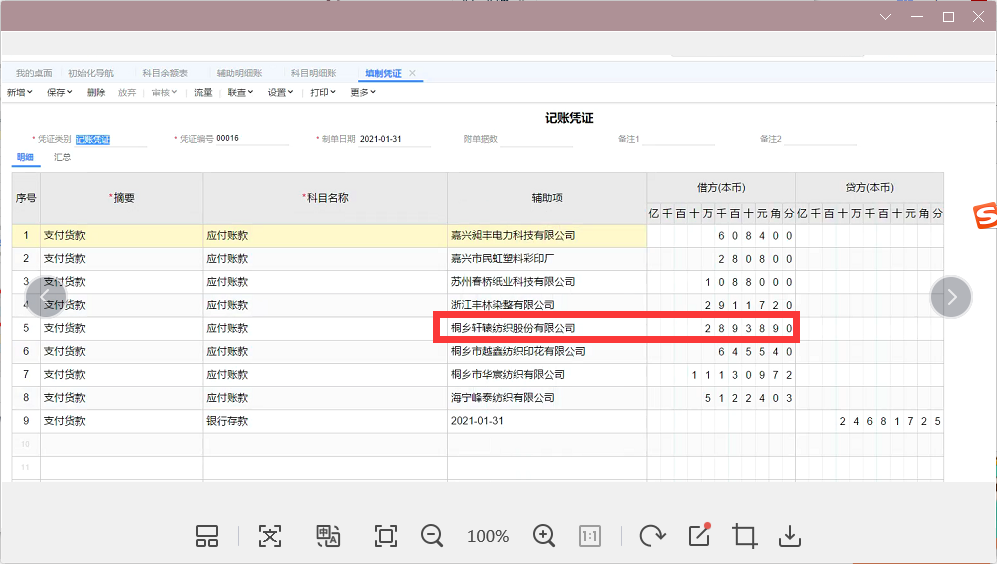Screen dimensions: 997x564
Task: Click the 贷方(本币) column header
Action: (x=869, y=188)
